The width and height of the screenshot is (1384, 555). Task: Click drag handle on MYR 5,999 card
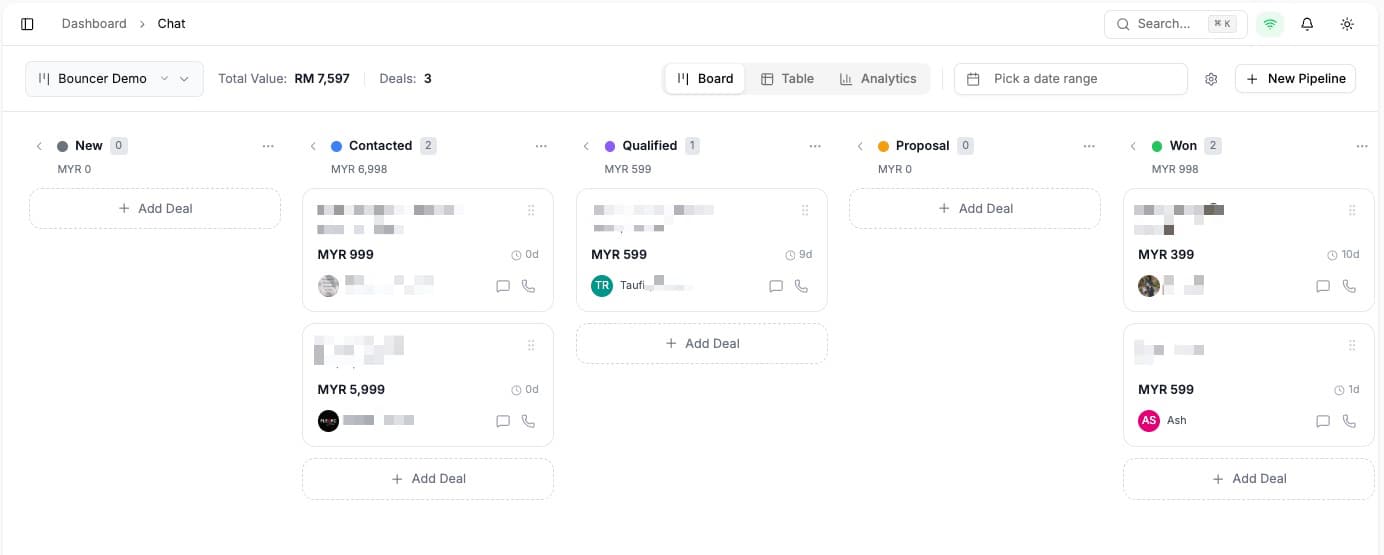tap(531, 345)
